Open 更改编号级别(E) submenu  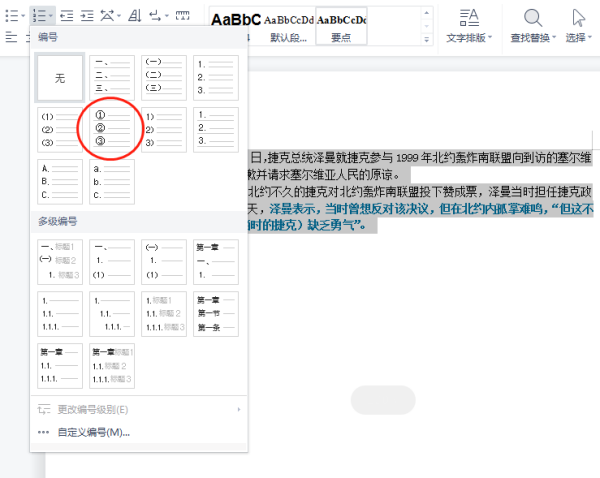click(x=139, y=409)
